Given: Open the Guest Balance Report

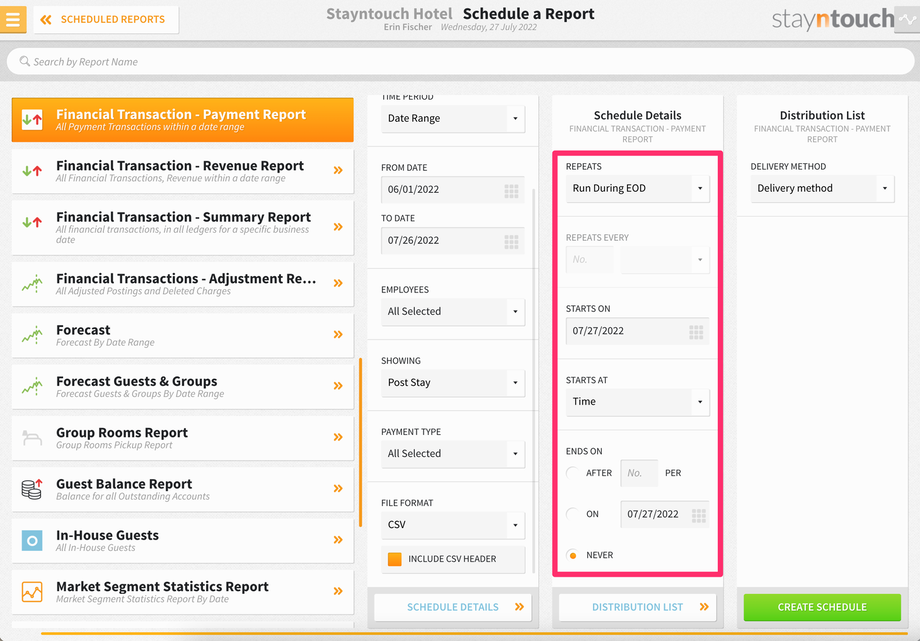Looking at the screenshot, I should click(x=182, y=489).
